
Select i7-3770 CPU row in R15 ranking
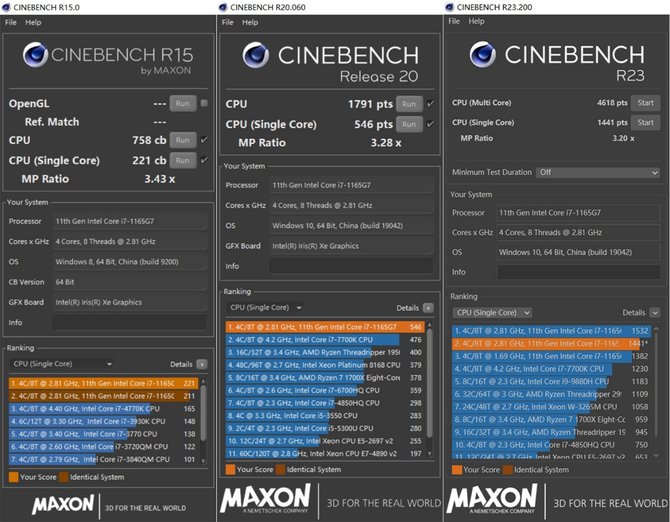click(103, 434)
